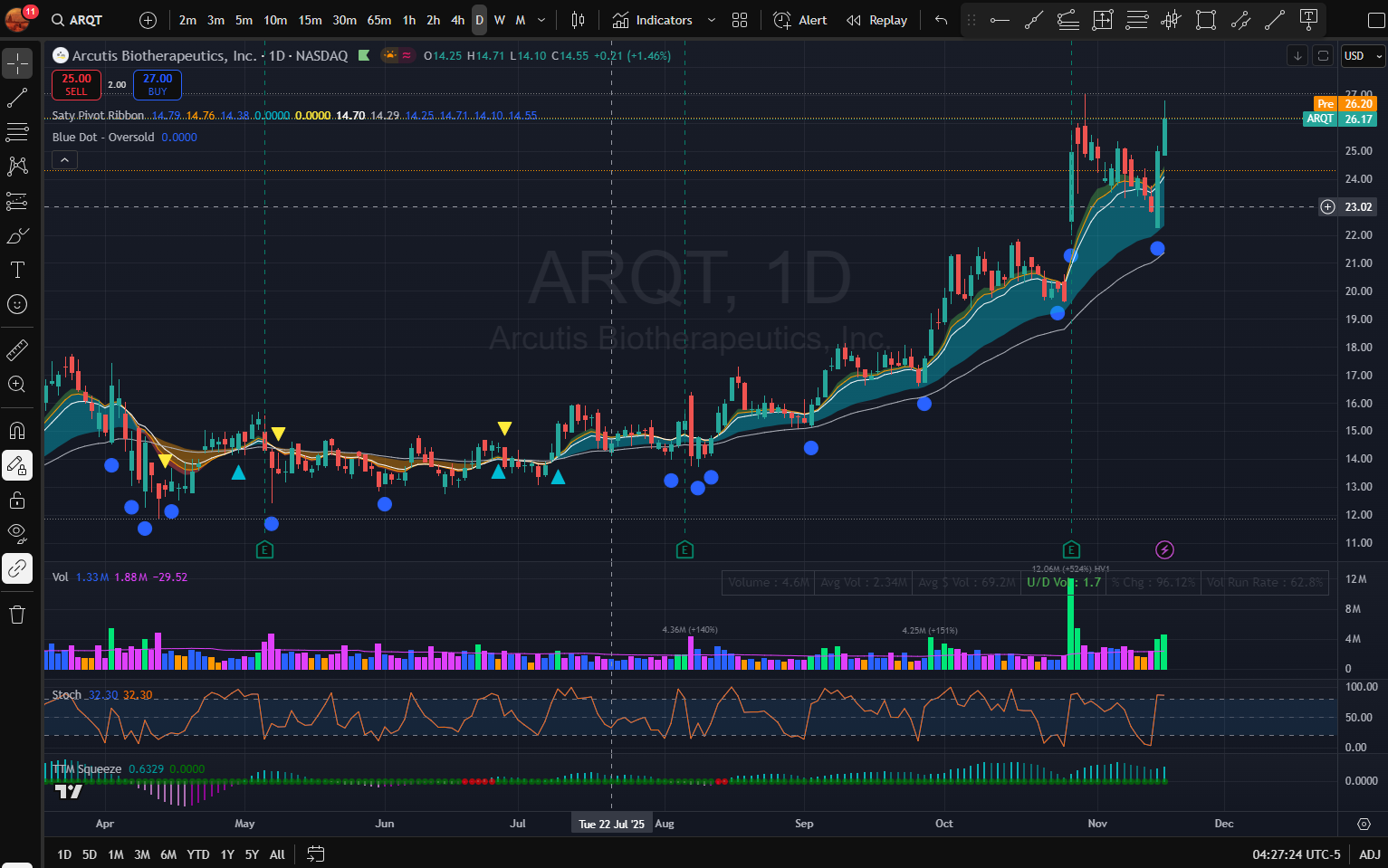Set date range to All
The image size is (1388, 868).
[x=277, y=854]
